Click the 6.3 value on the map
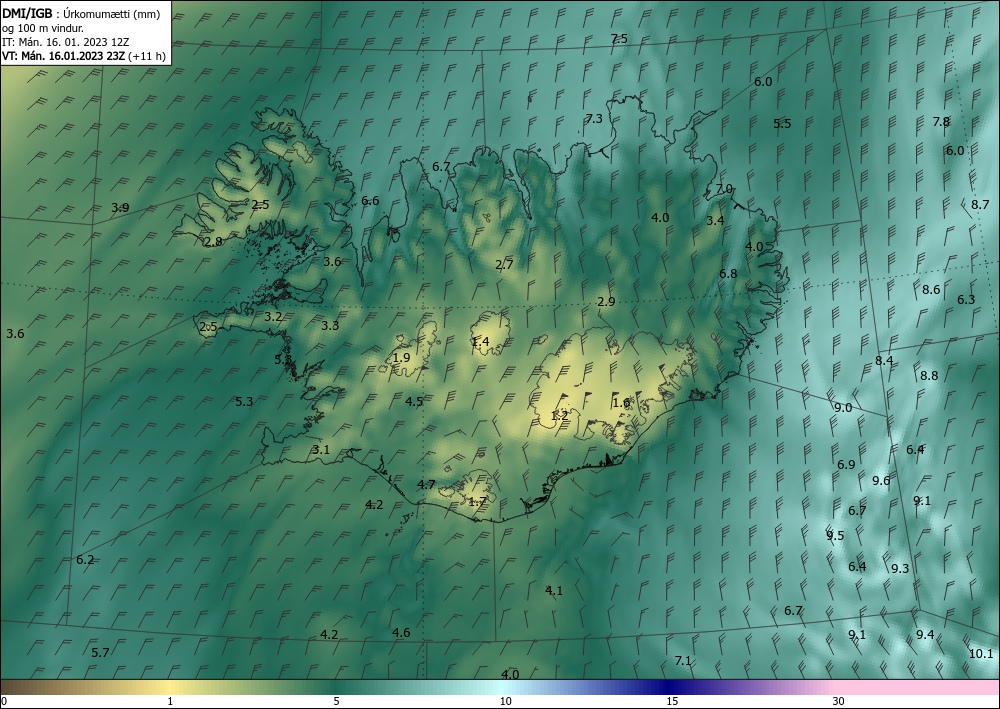 (966, 300)
